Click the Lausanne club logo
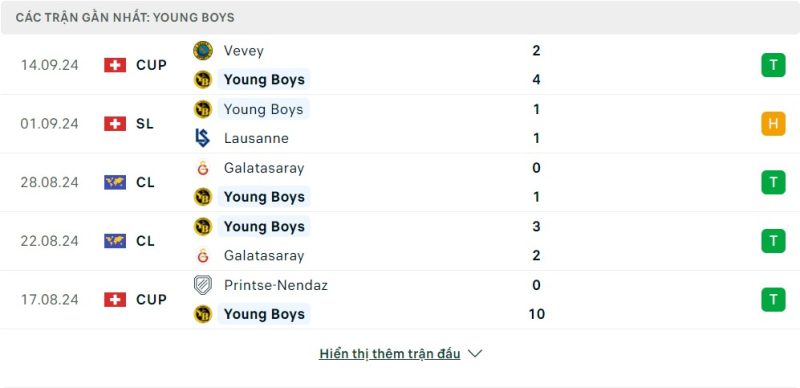 (203, 138)
